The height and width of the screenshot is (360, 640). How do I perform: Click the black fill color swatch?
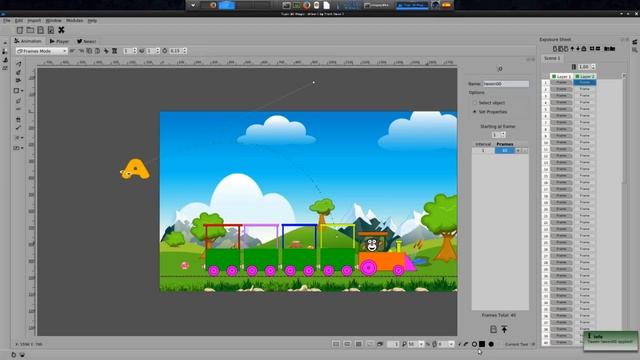tap(482, 344)
